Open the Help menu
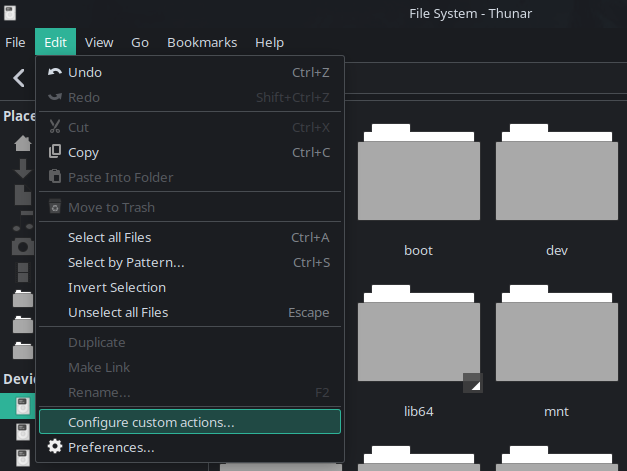The height and width of the screenshot is (471, 627). tap(270, 42)
